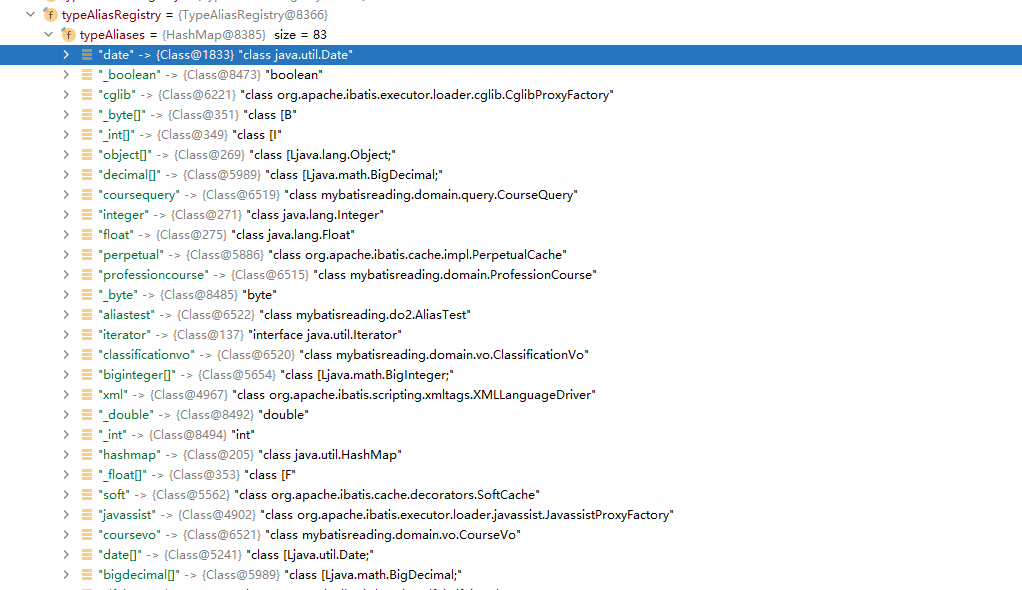Click the map entry icon beside "date"
Screen dimensions: 1022x590
coord(87,55)
